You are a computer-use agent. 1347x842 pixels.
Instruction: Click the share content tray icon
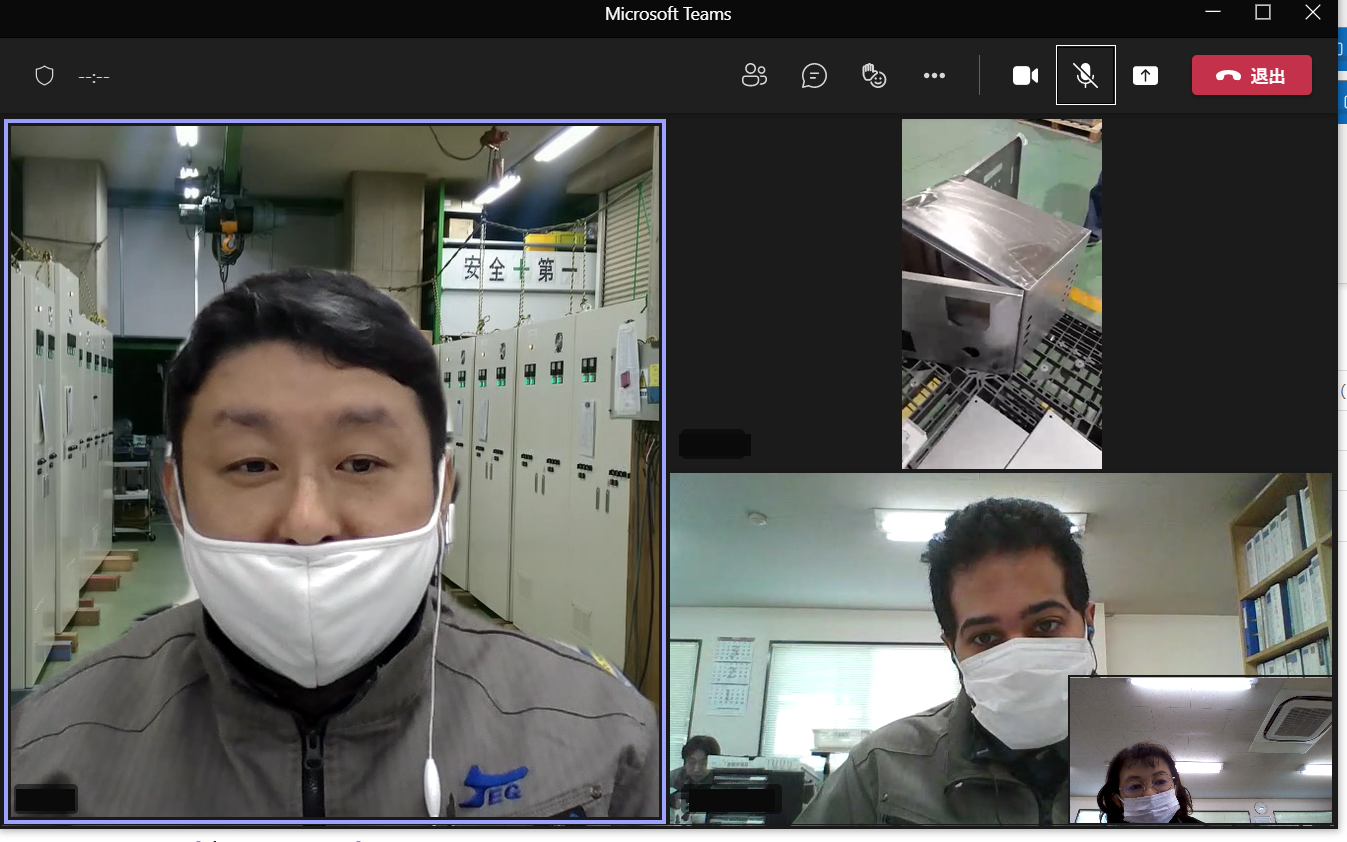click(1145, 76)
